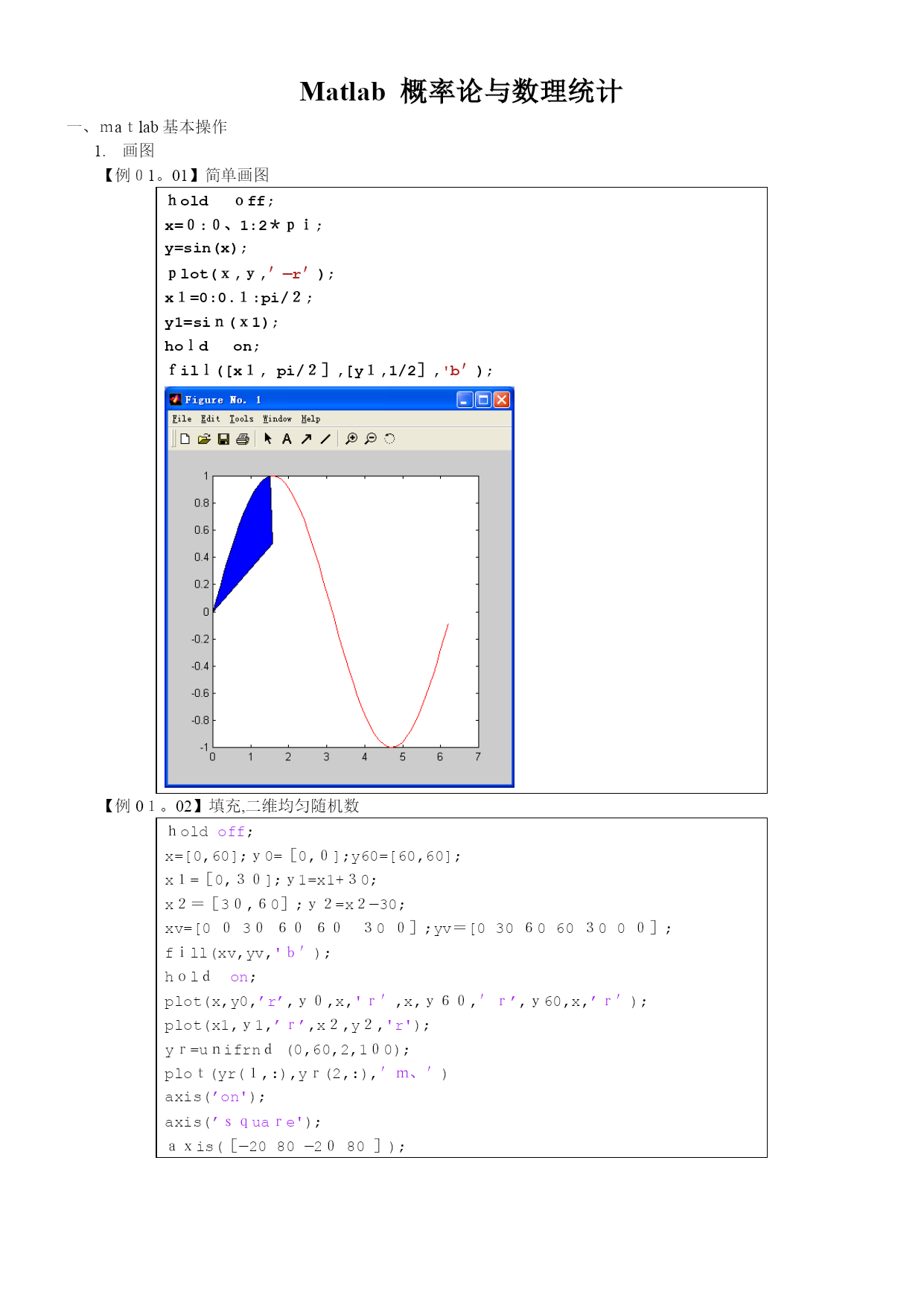
Task: Click the code line "plot(x,y,'-r');"
Action: [251, 274]
